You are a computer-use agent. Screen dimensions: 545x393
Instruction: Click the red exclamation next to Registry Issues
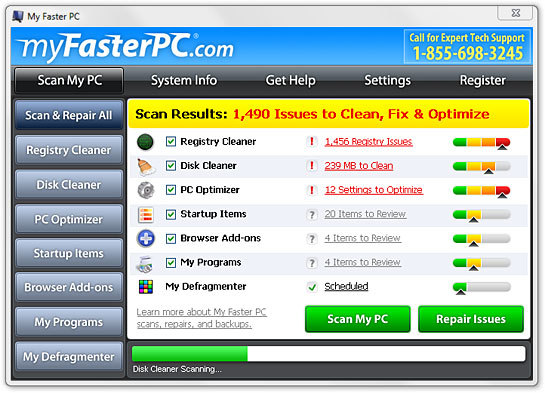coord(312,141)
